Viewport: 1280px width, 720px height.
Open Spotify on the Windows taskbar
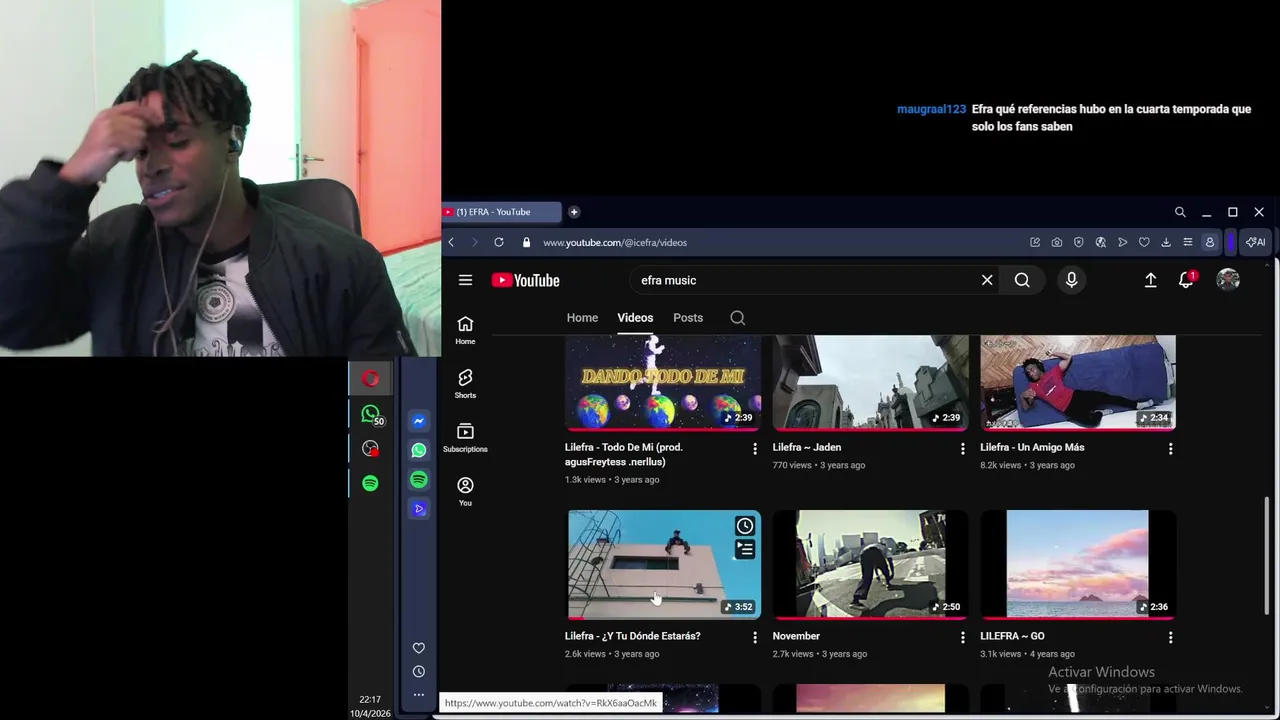[x=371, y=484]
